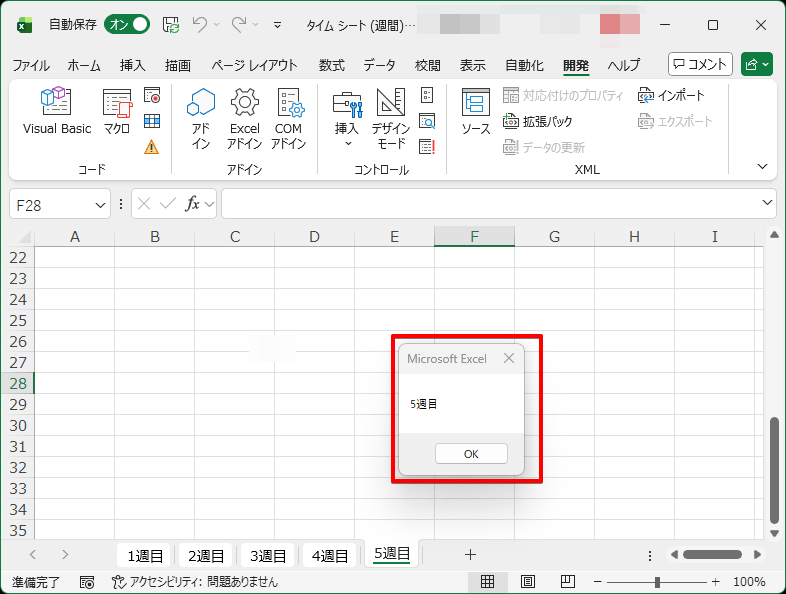Click the Comments (コメント) button

point(700,64)
